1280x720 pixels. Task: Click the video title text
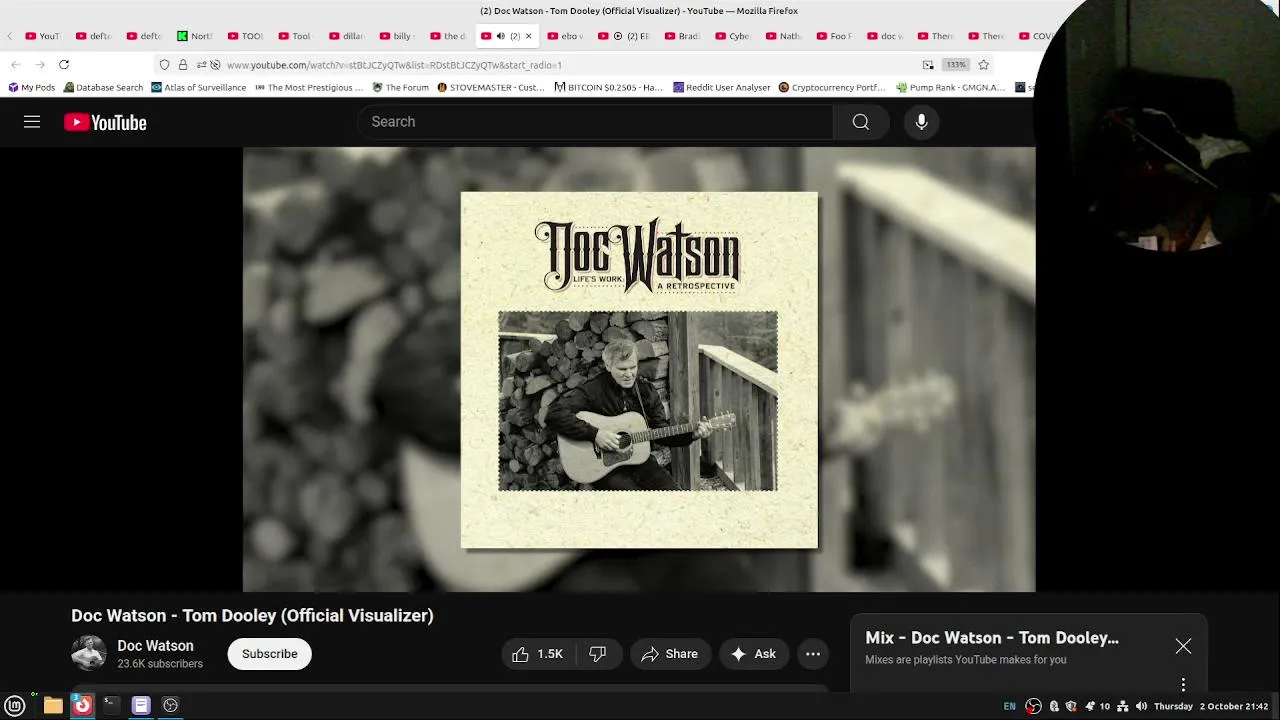click(x=252, y=616)
